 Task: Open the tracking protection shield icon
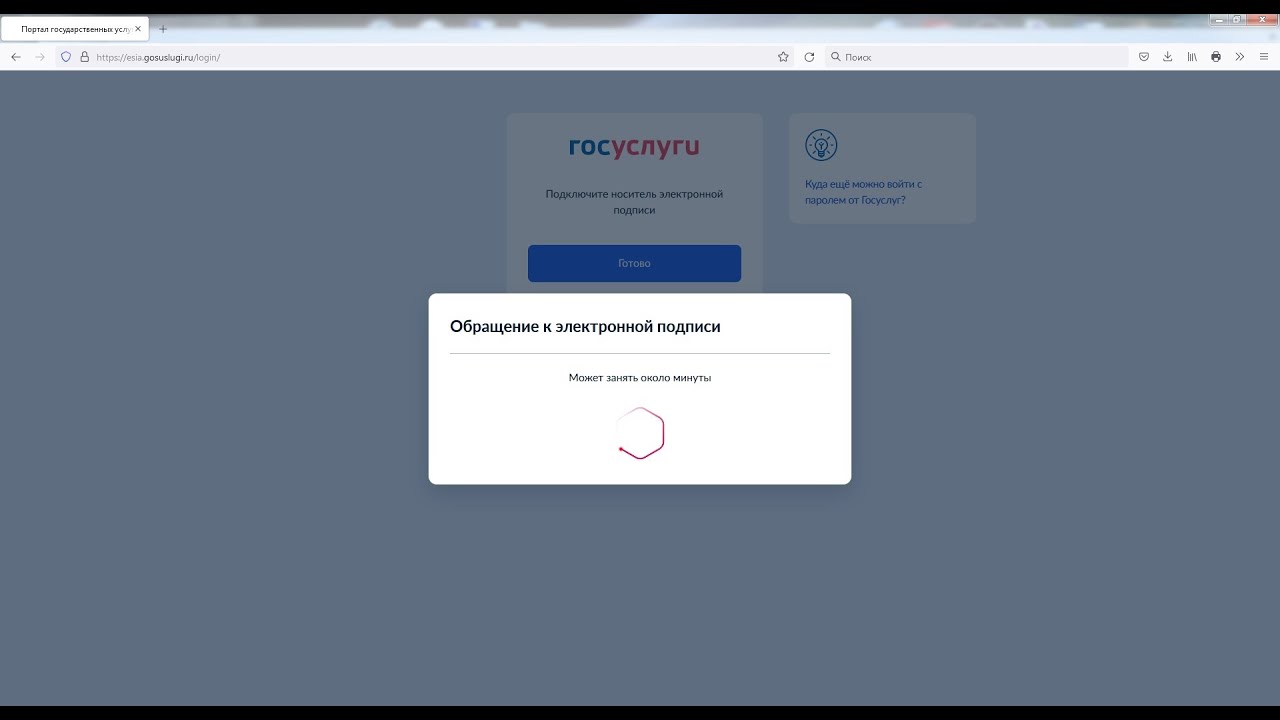(66, 57)
